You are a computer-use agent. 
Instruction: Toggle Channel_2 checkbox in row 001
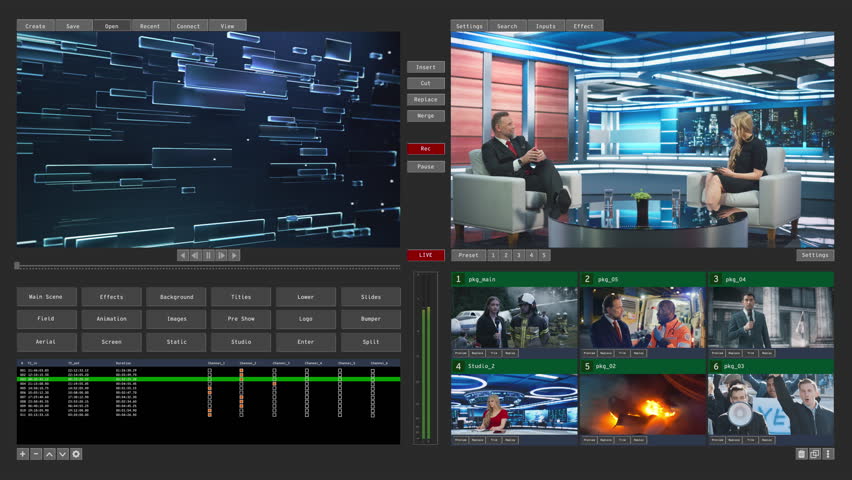[x=241, y=371]
